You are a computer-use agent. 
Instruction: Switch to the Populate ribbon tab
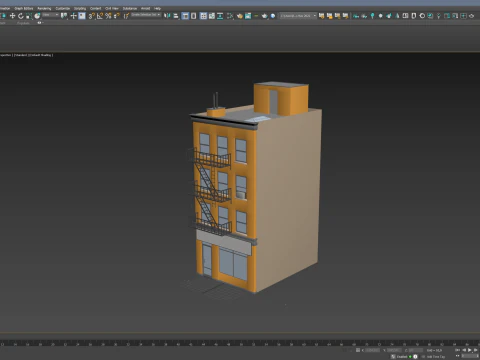23,23
